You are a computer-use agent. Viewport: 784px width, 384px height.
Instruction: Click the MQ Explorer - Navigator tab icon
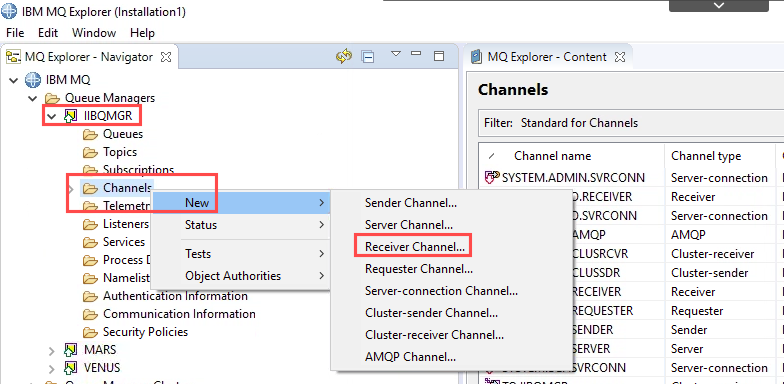click(x=13, y=57)
